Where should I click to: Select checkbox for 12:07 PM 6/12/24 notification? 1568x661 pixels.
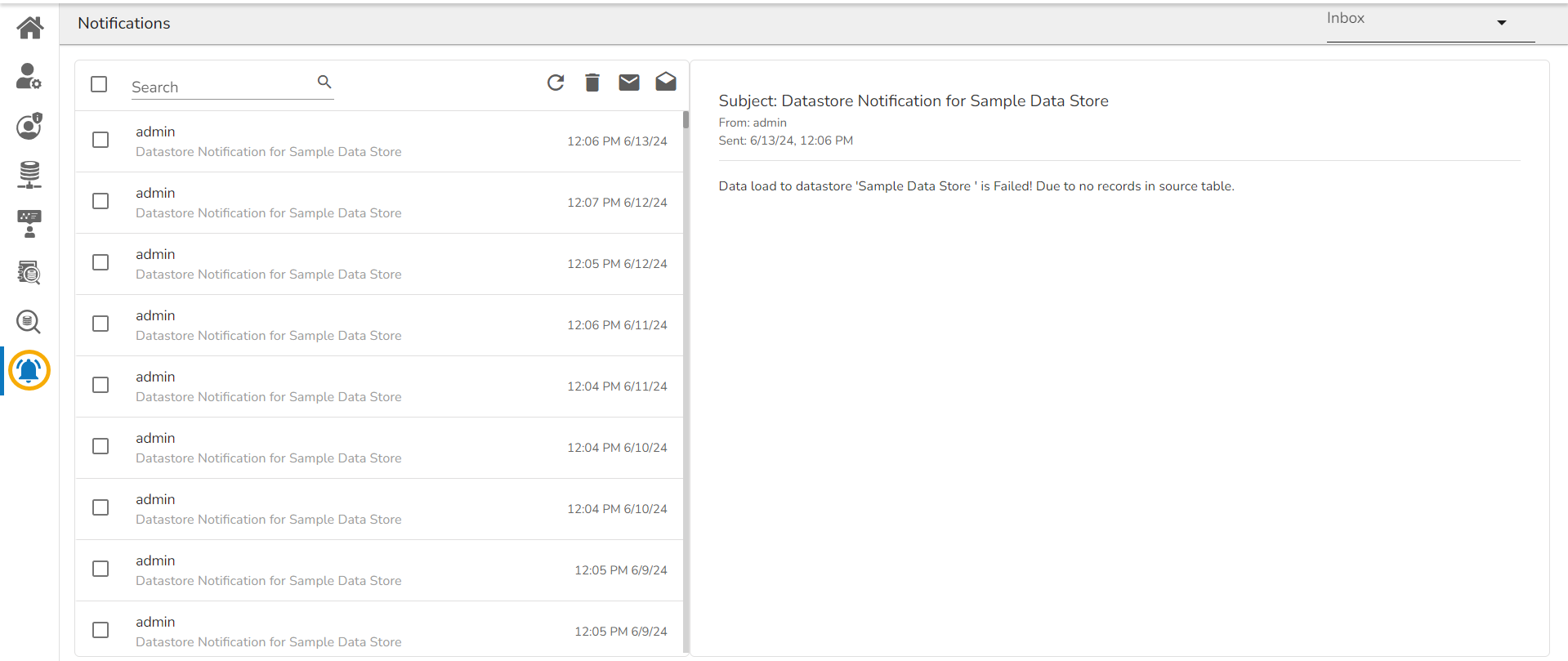coord(101,201)
